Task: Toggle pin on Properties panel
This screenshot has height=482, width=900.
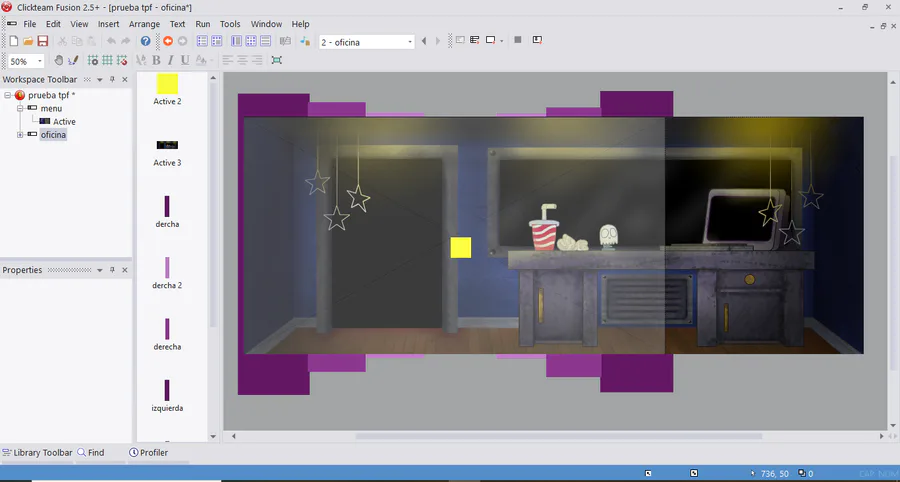Action: pyautogui.click(x=112, y=270)
